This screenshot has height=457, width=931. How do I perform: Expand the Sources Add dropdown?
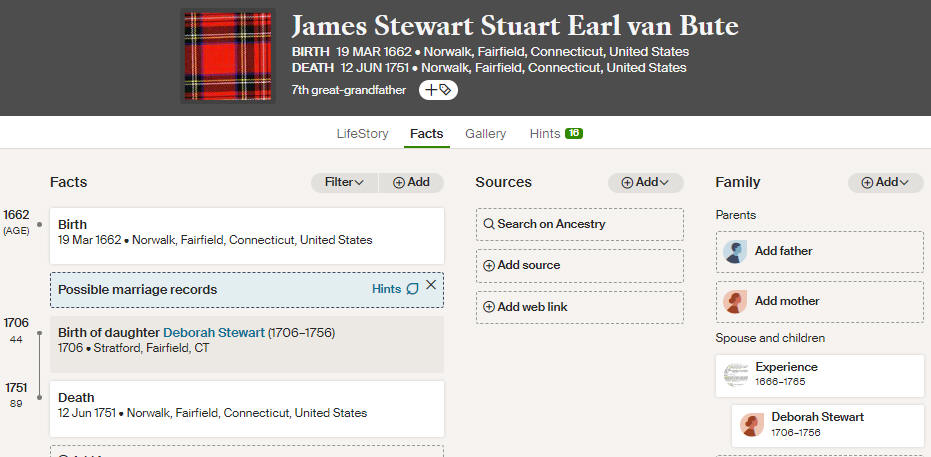645,183
